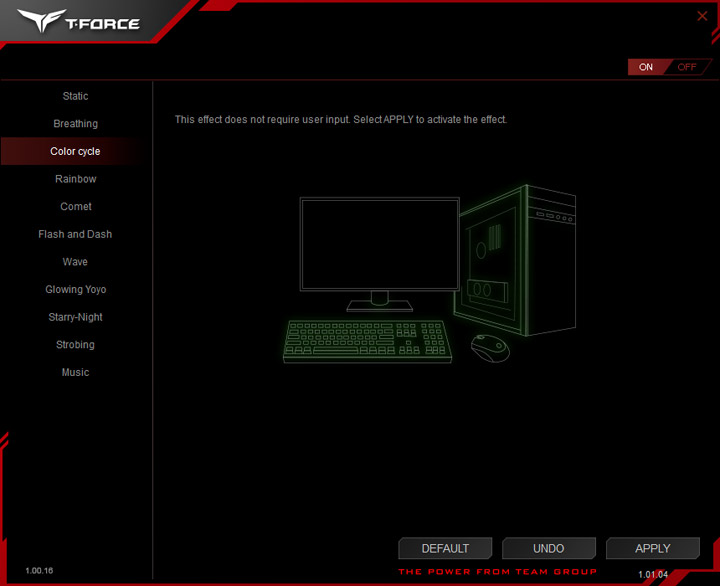Select the PC tower case illustration

(515, 260)
